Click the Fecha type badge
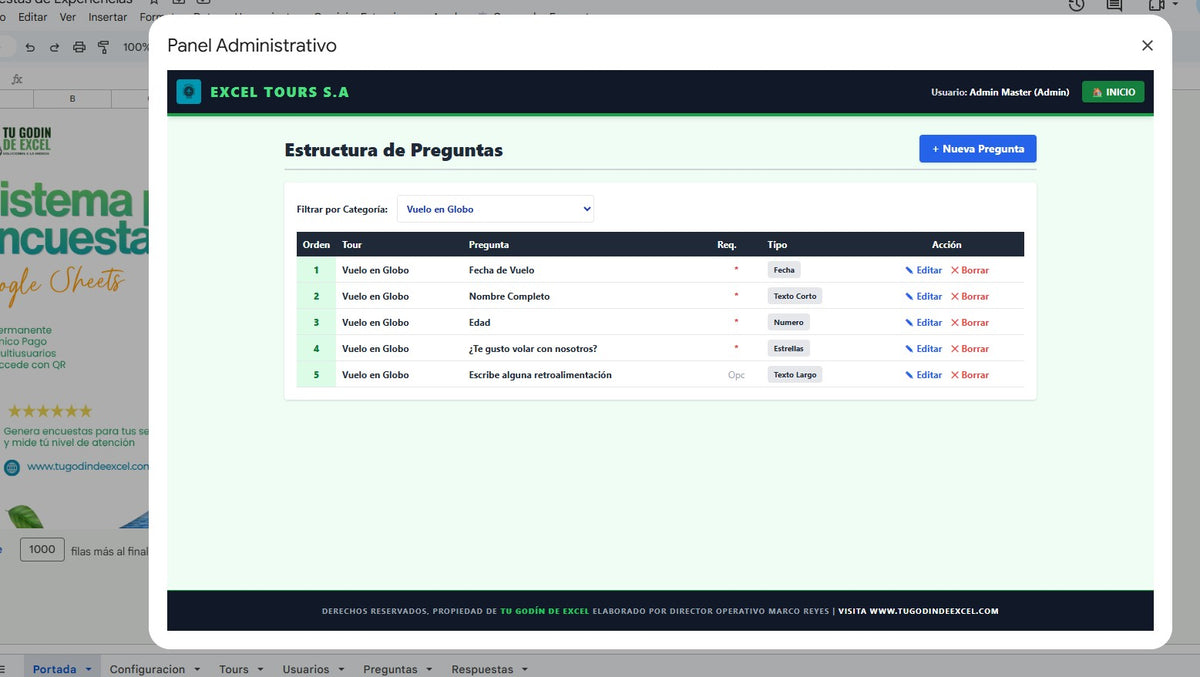The width and height of the screenshot is (1200, 677). 784,270
